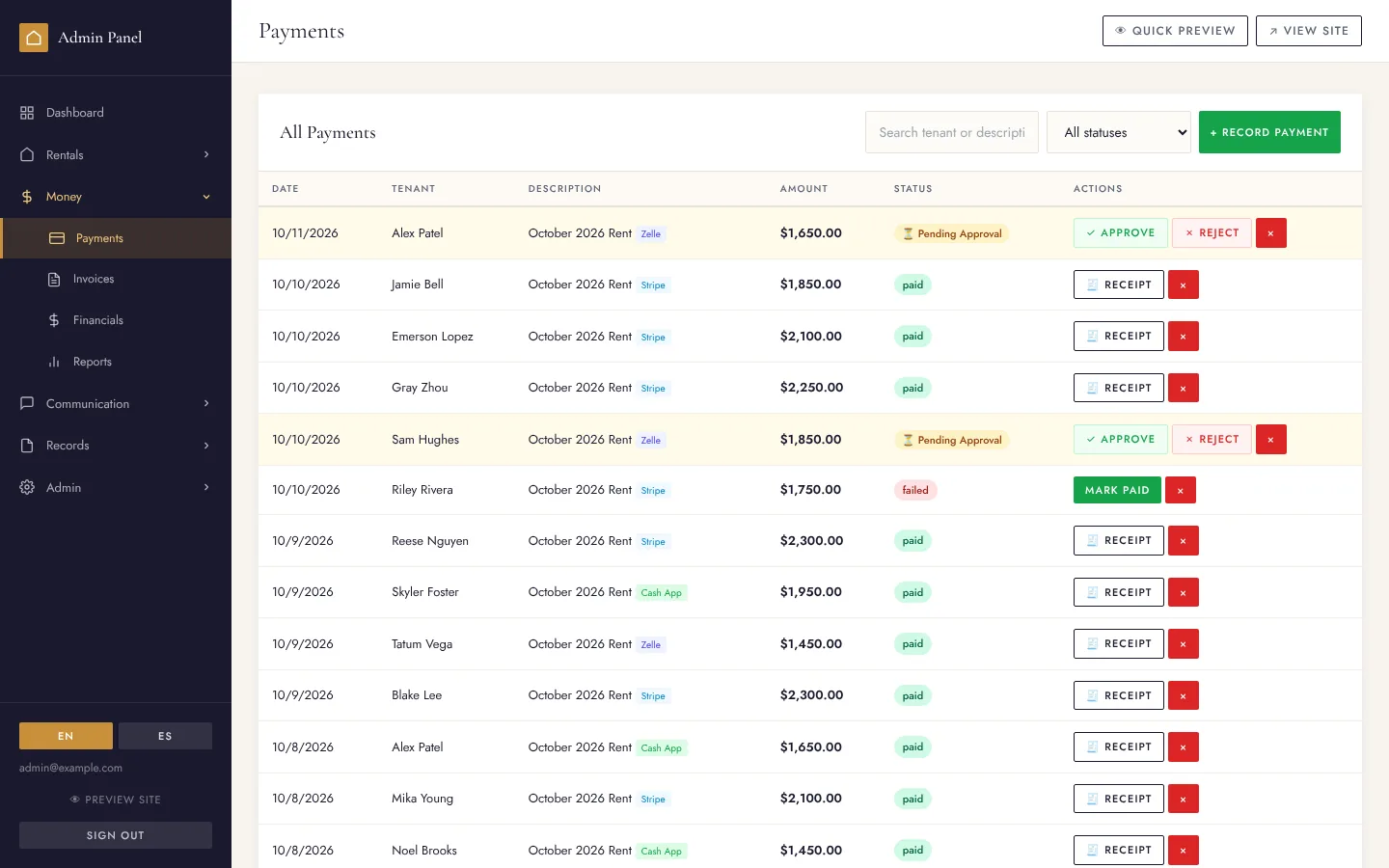Image resolution: width=1389 pixels, height=868 pixels.
Task: Click Record Payment button
Action: 1269,132
